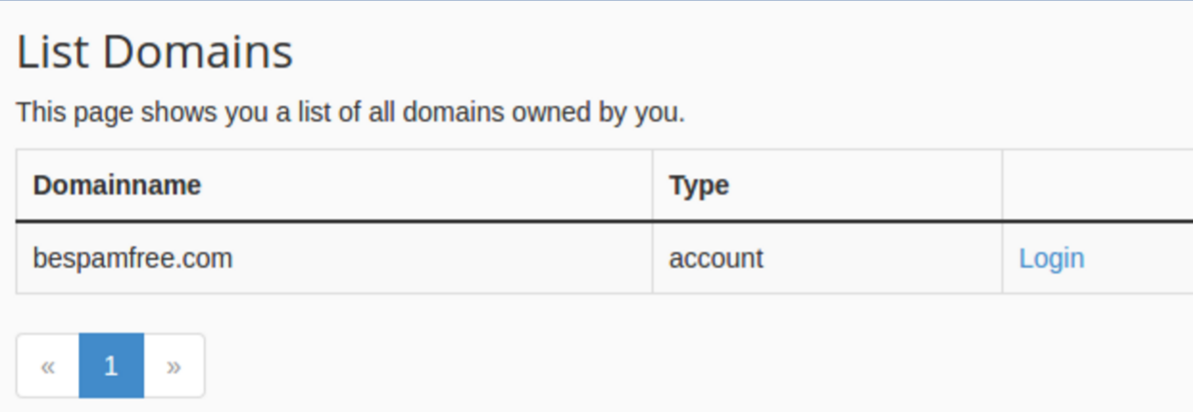This screenshot has width=1193, height=412.
Task: Click the "account" type cell
Action: 716,259
